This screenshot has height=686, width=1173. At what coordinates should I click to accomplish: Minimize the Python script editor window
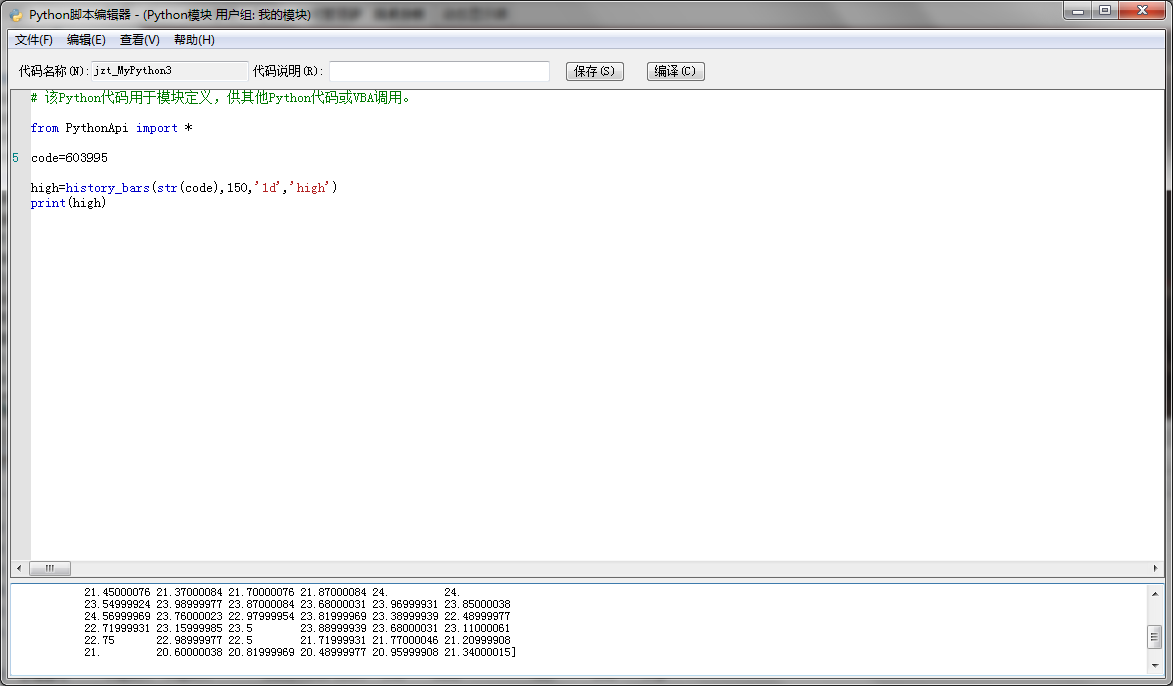pos(1078,10)
